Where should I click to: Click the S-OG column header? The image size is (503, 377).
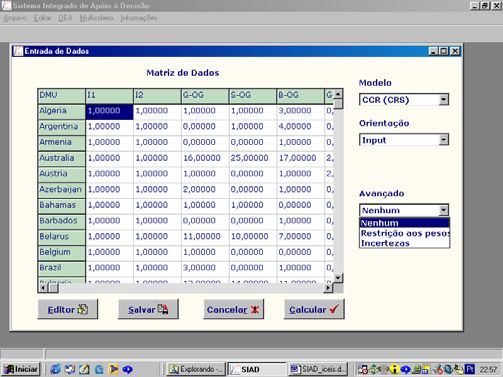tap(253, 96)
